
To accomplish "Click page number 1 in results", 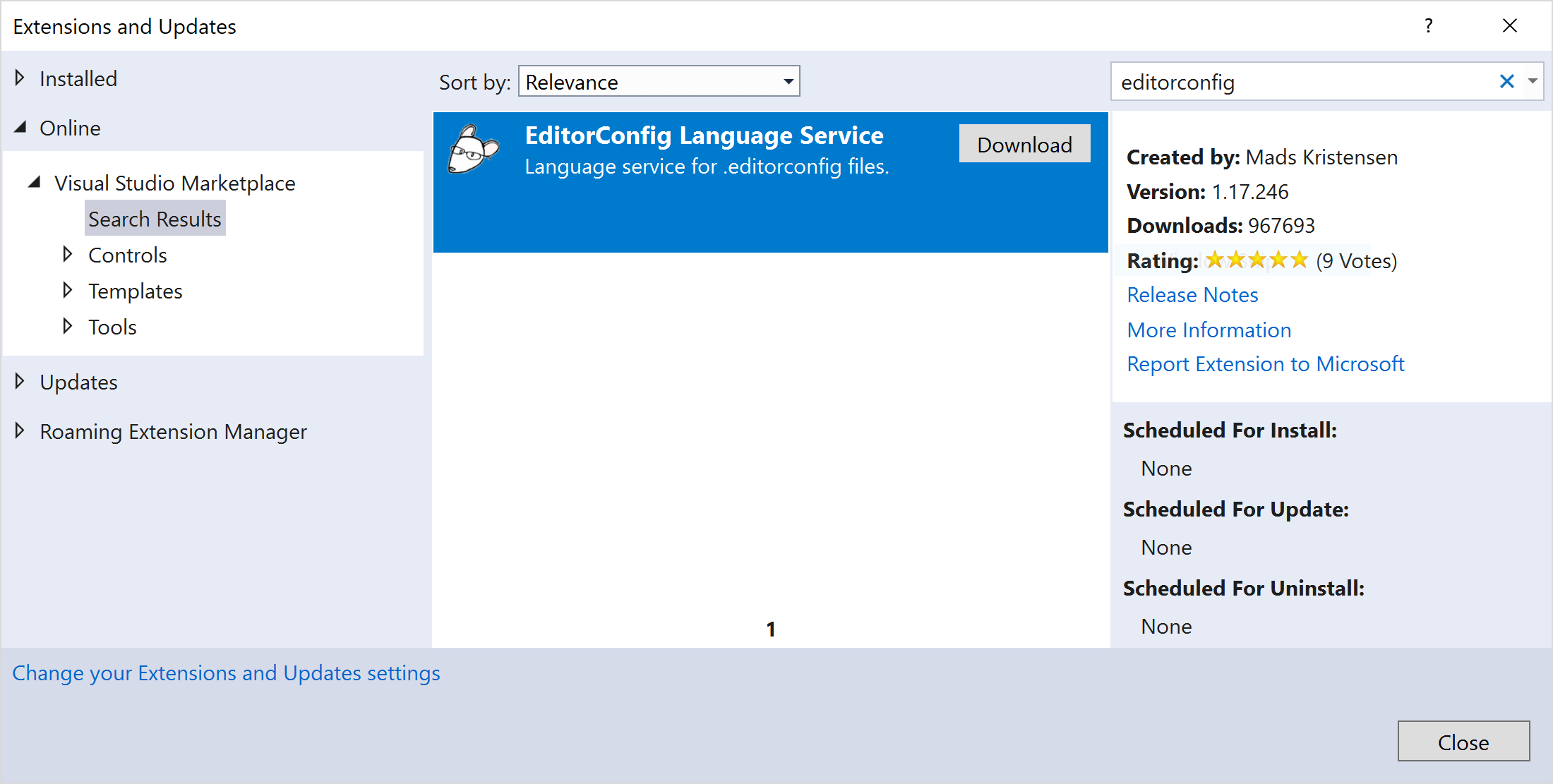I will coord(771,629).
